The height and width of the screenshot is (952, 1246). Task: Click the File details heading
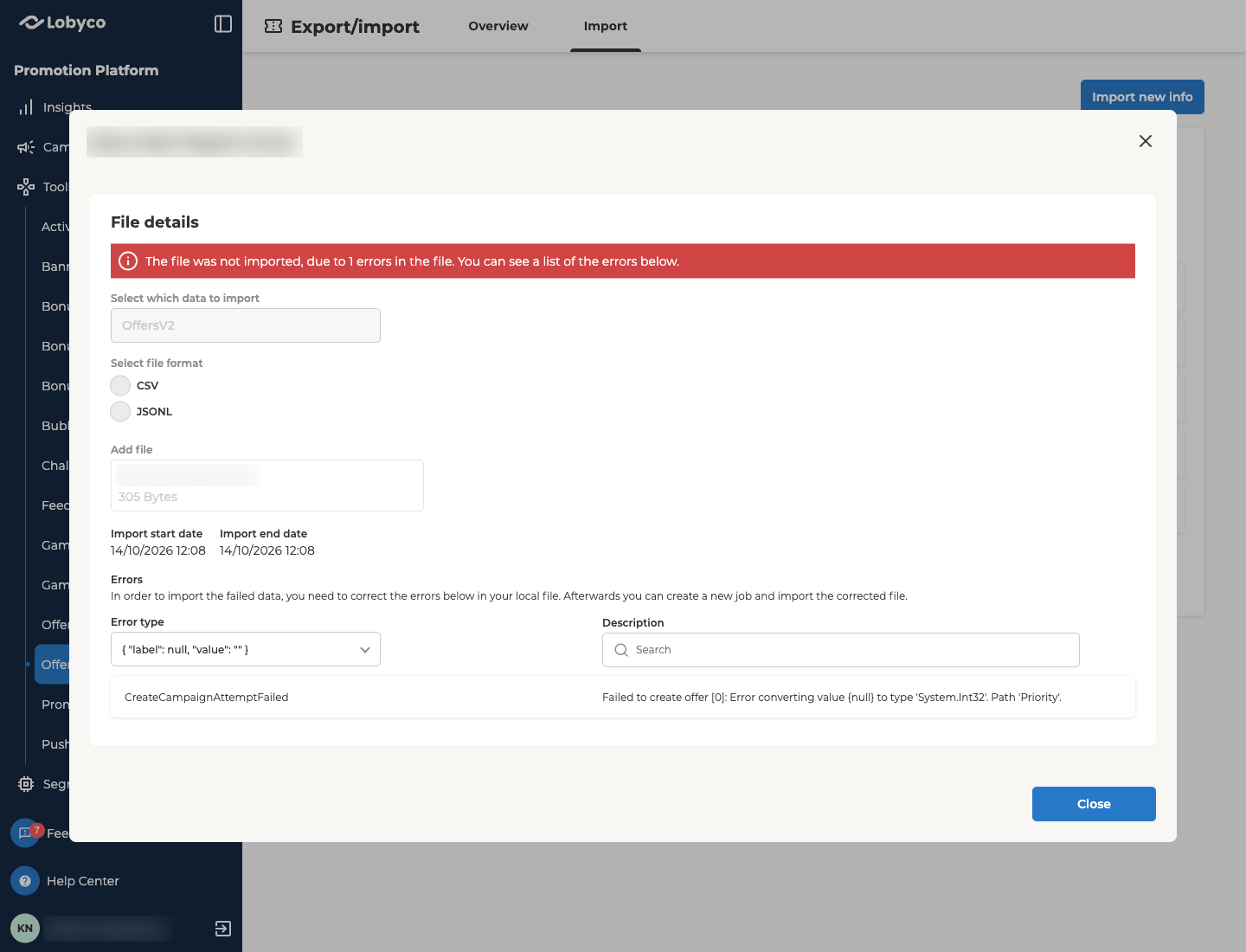pyautogui.click(x=155, y=222)
